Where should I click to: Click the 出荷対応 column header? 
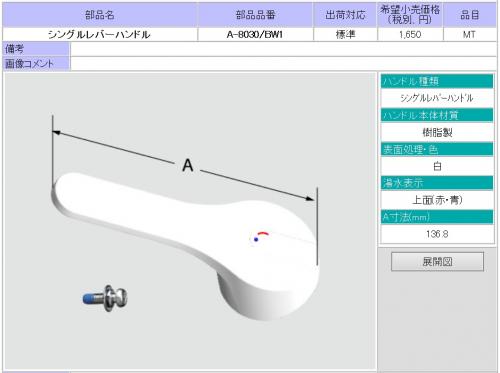pyautogui.click(x=345, y=15)
